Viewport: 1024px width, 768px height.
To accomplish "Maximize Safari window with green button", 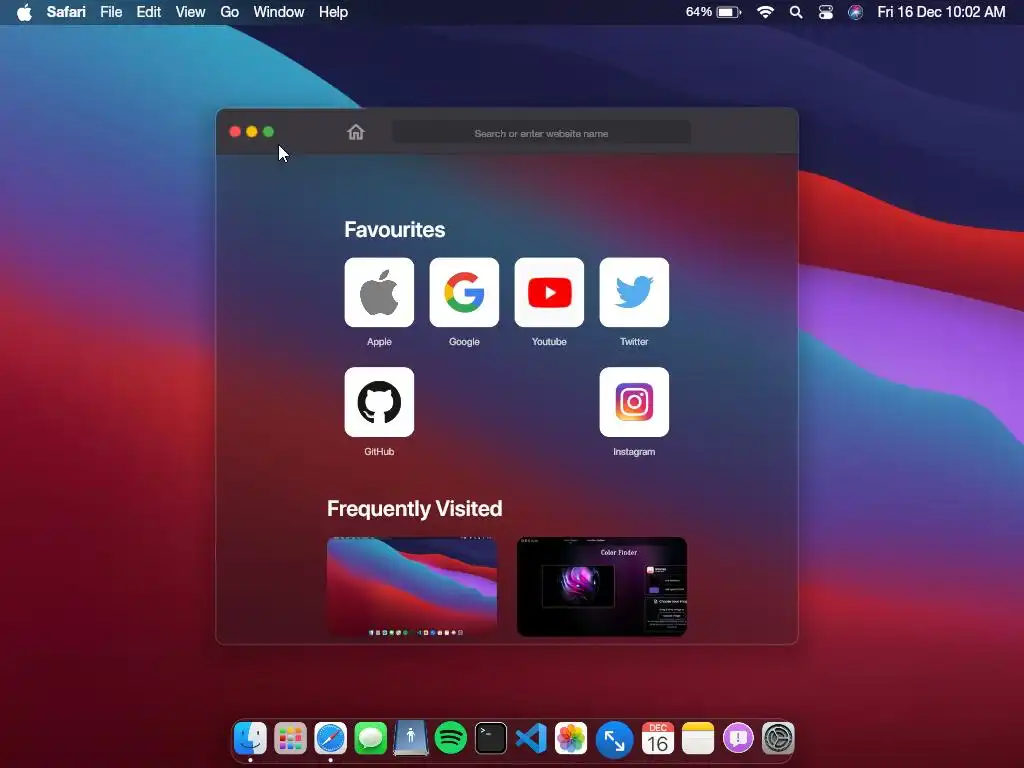I will (268, 132).
